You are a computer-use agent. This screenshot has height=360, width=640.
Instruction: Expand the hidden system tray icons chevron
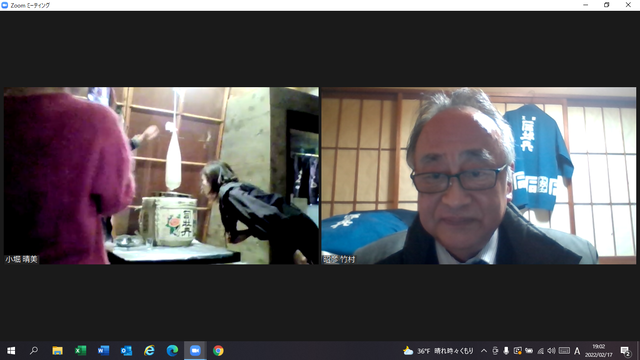coord(484,351)
